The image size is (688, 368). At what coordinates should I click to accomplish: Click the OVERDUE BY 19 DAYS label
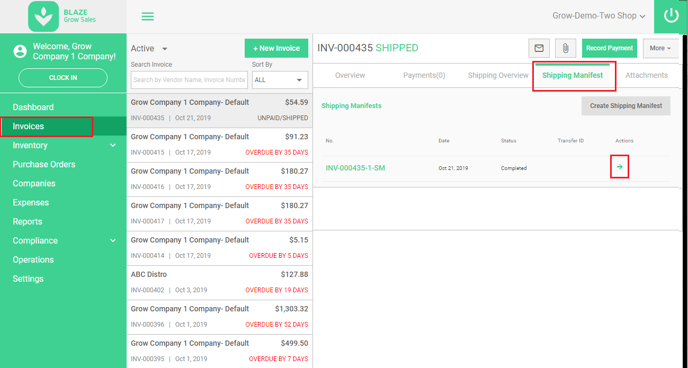pos(276,290)
